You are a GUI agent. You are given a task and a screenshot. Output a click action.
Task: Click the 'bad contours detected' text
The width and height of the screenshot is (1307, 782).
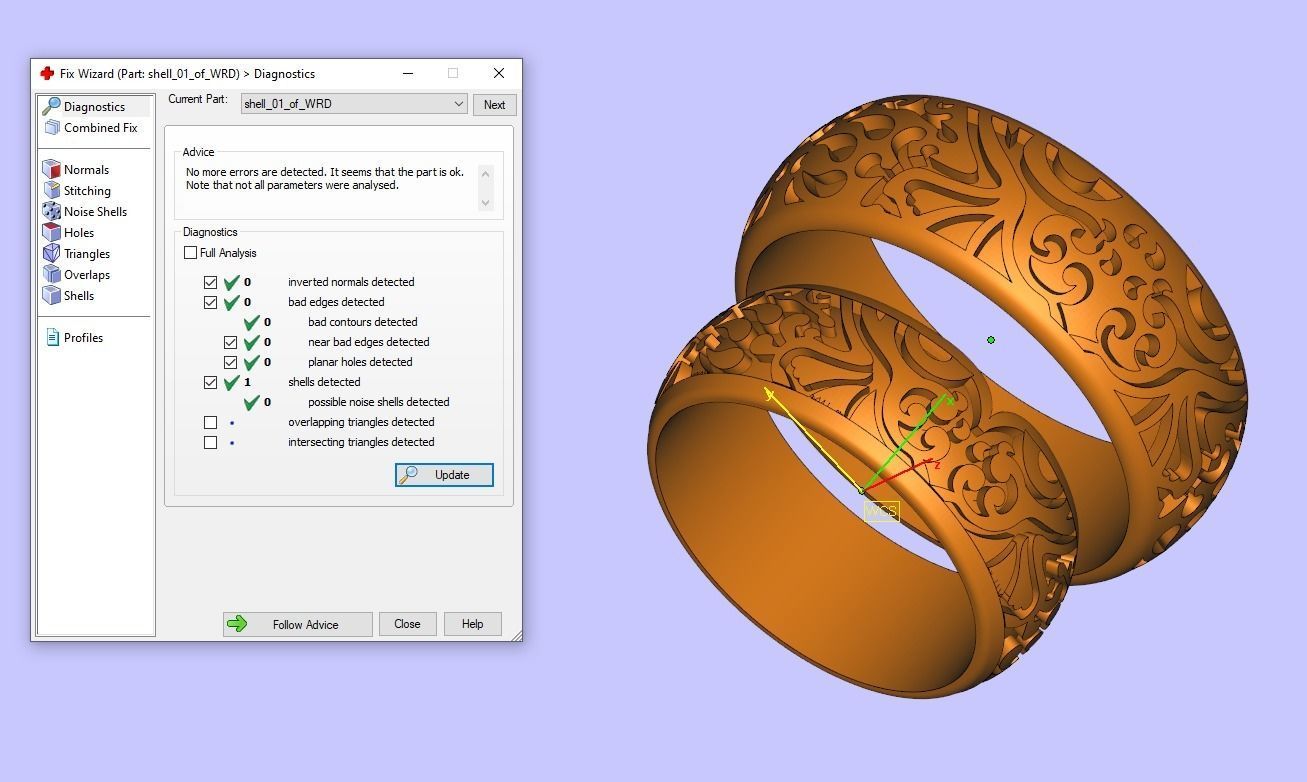pos(363,322)
